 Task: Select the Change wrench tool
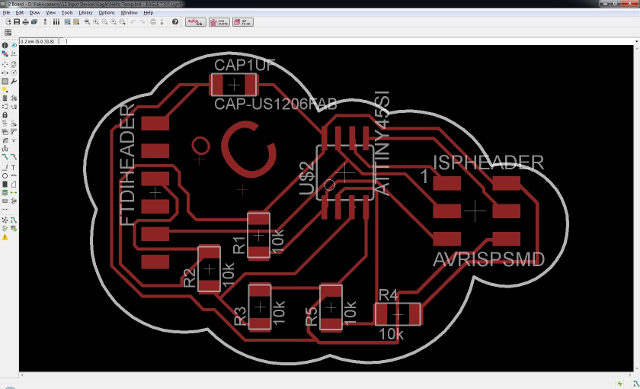(14, 82)
